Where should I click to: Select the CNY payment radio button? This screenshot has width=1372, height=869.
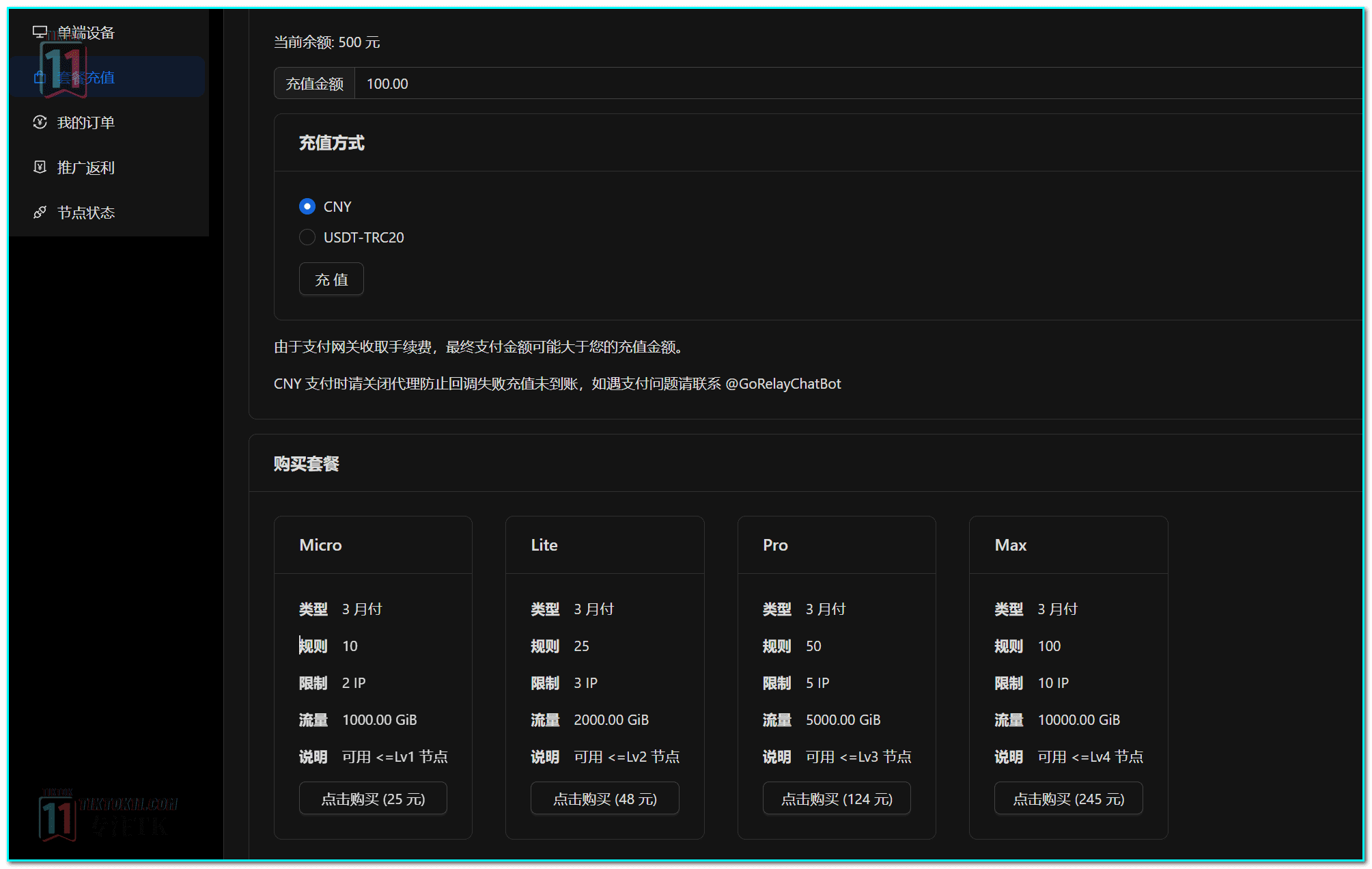tap(307, 206)
